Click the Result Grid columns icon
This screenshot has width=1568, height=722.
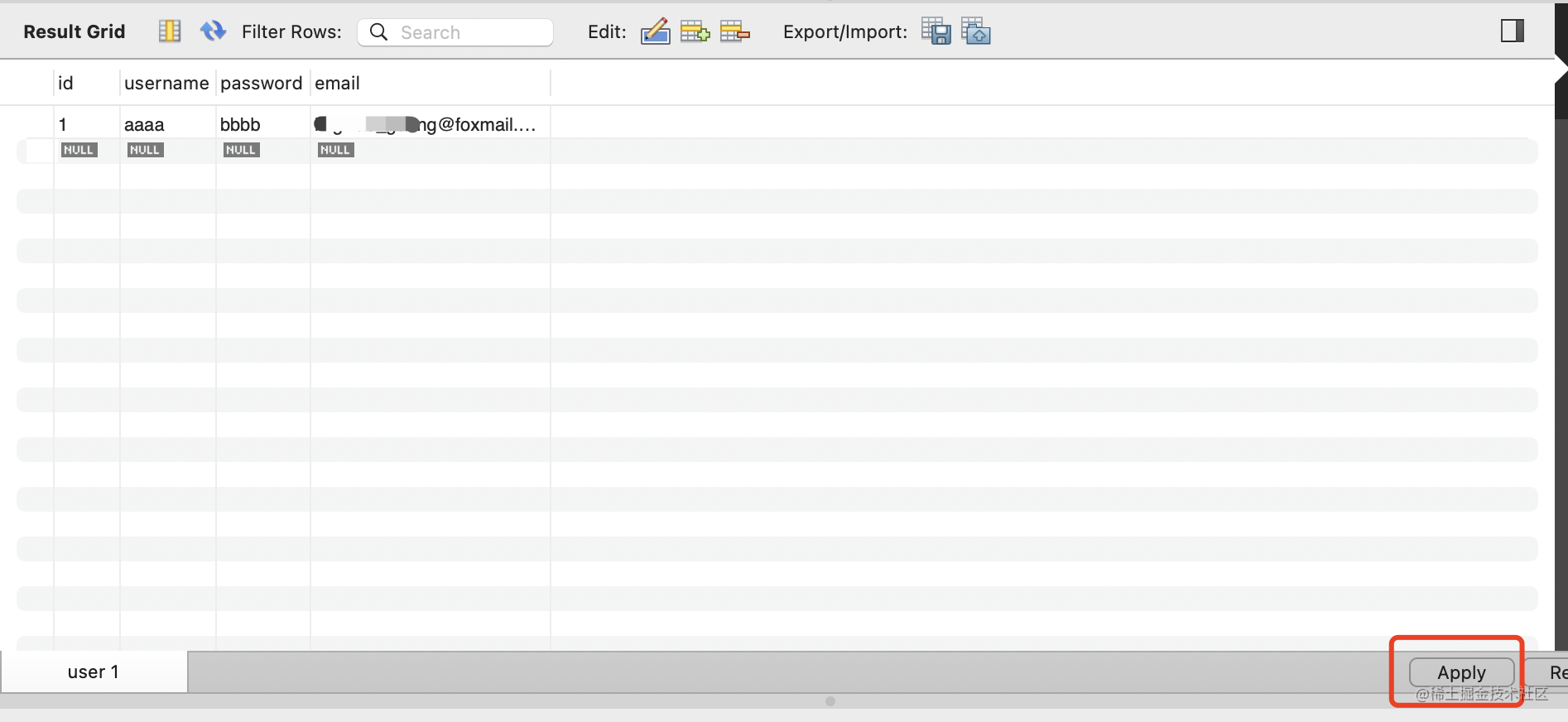pyautogui.click(x=169, y=31)
